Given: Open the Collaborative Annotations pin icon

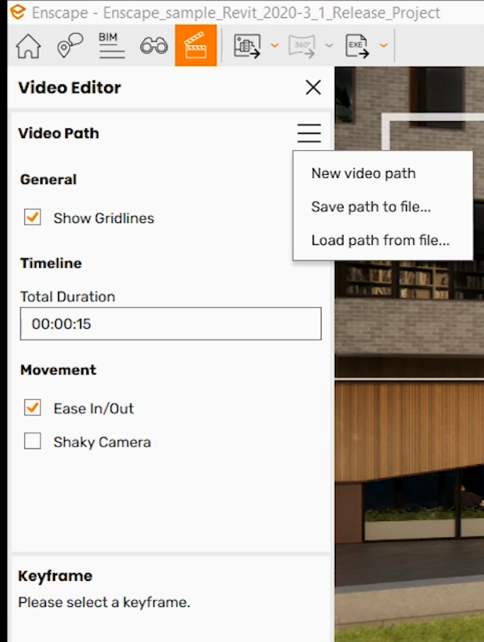Looking at the screenshot, I should click(70, 45).
